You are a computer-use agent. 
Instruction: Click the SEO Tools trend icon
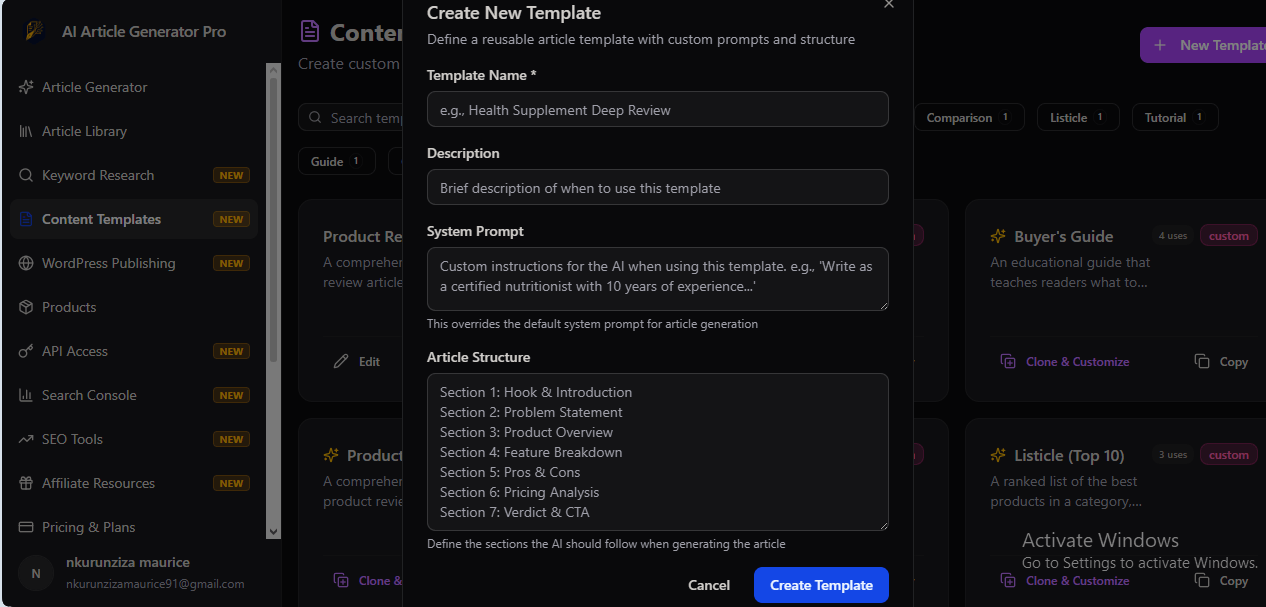point(26,439)
